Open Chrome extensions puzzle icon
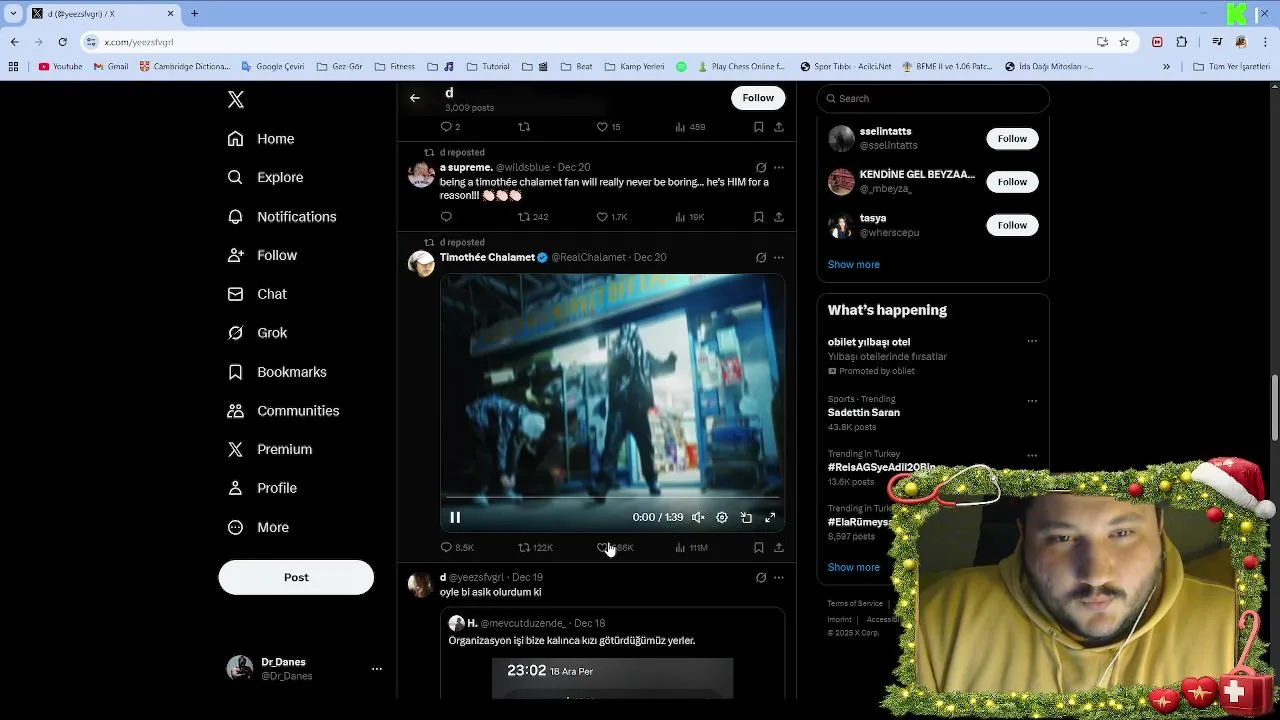Screen dimensions: 1280x720 (x=1182, y=42)
